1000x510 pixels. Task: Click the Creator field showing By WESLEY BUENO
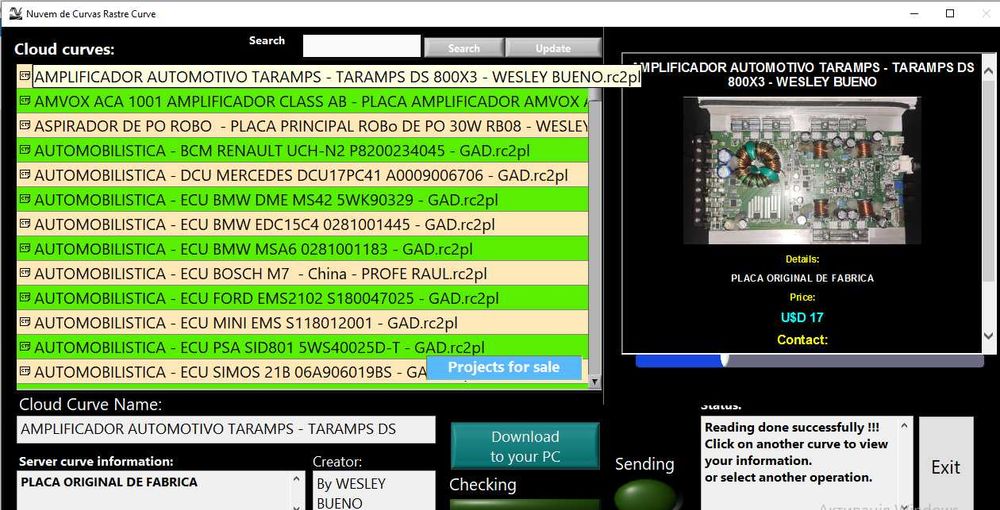coord(374,490)
